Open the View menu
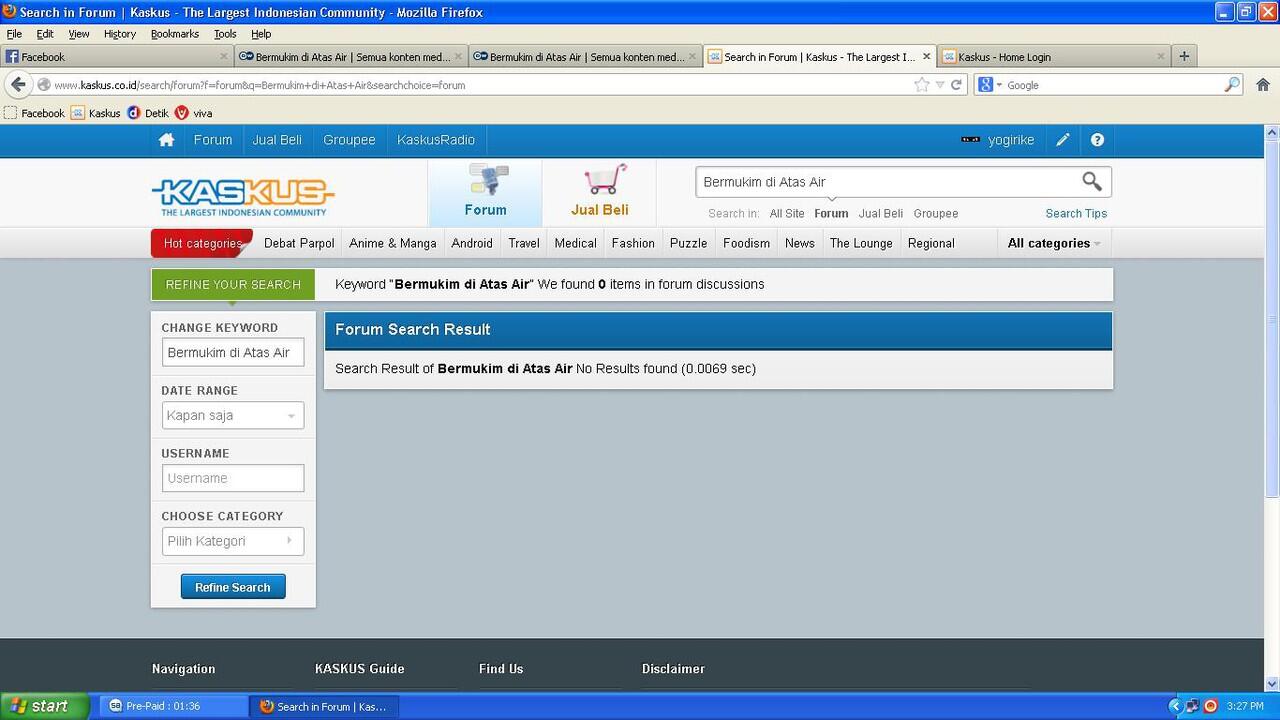Viewport: 1280px width, 720px height. (x=79, y=34)
